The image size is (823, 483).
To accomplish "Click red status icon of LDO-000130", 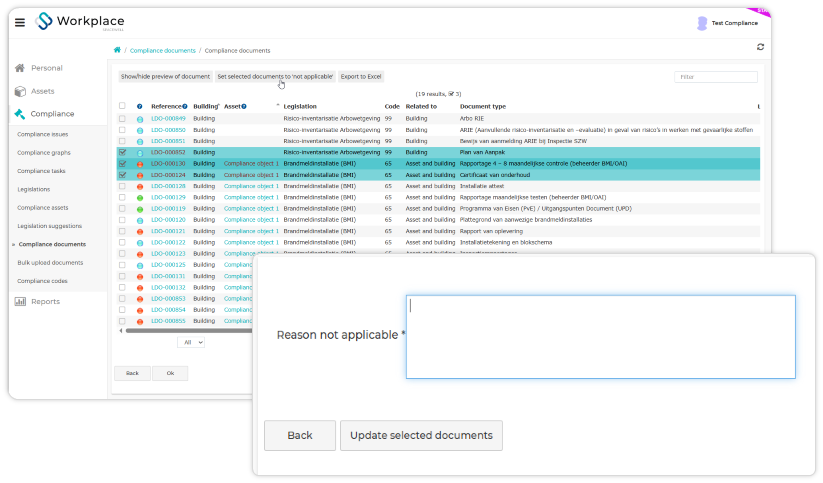I will tap(140, 164).
